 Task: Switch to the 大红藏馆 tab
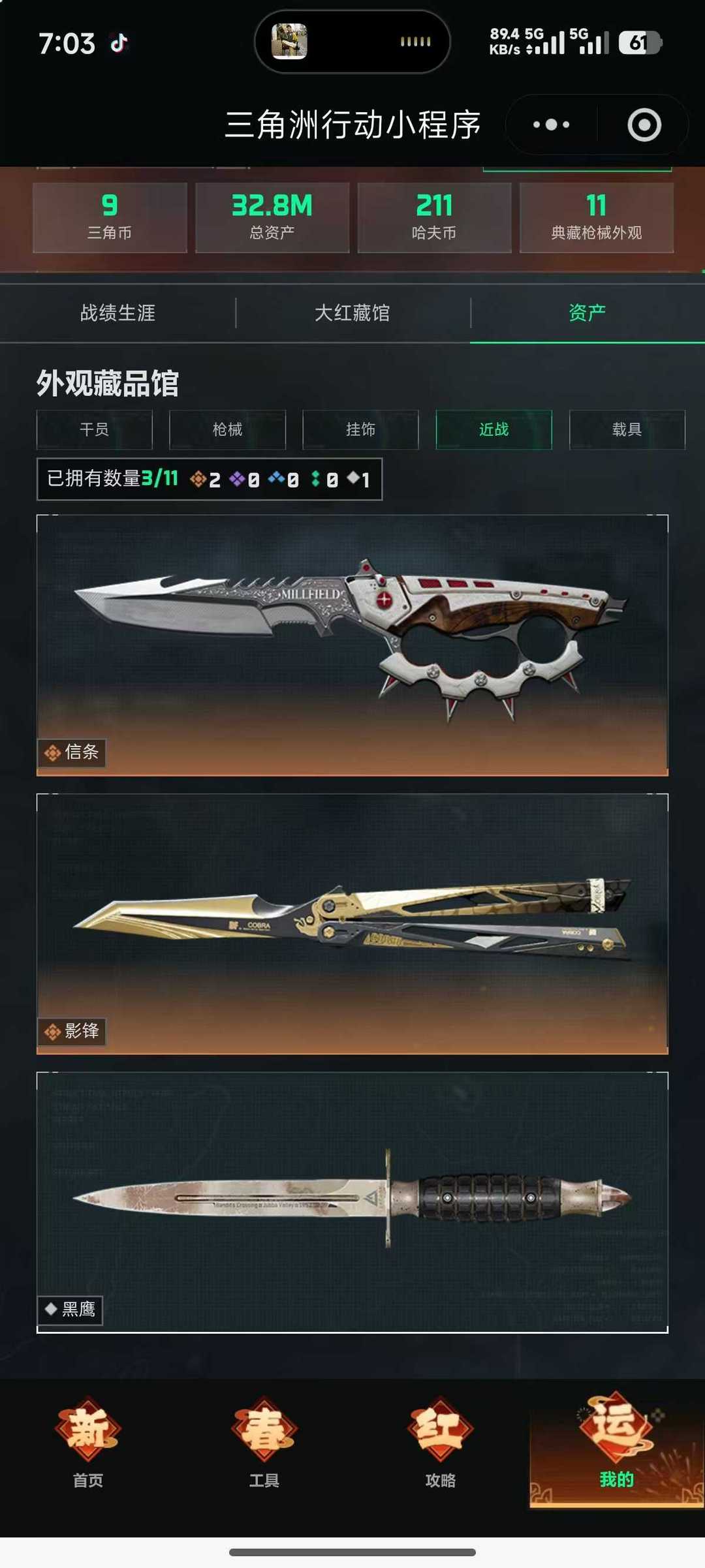(x=352, y=313)
